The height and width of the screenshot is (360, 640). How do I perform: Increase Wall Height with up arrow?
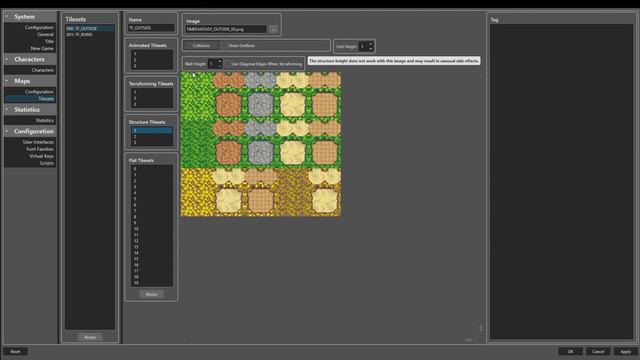click(220, 61)
